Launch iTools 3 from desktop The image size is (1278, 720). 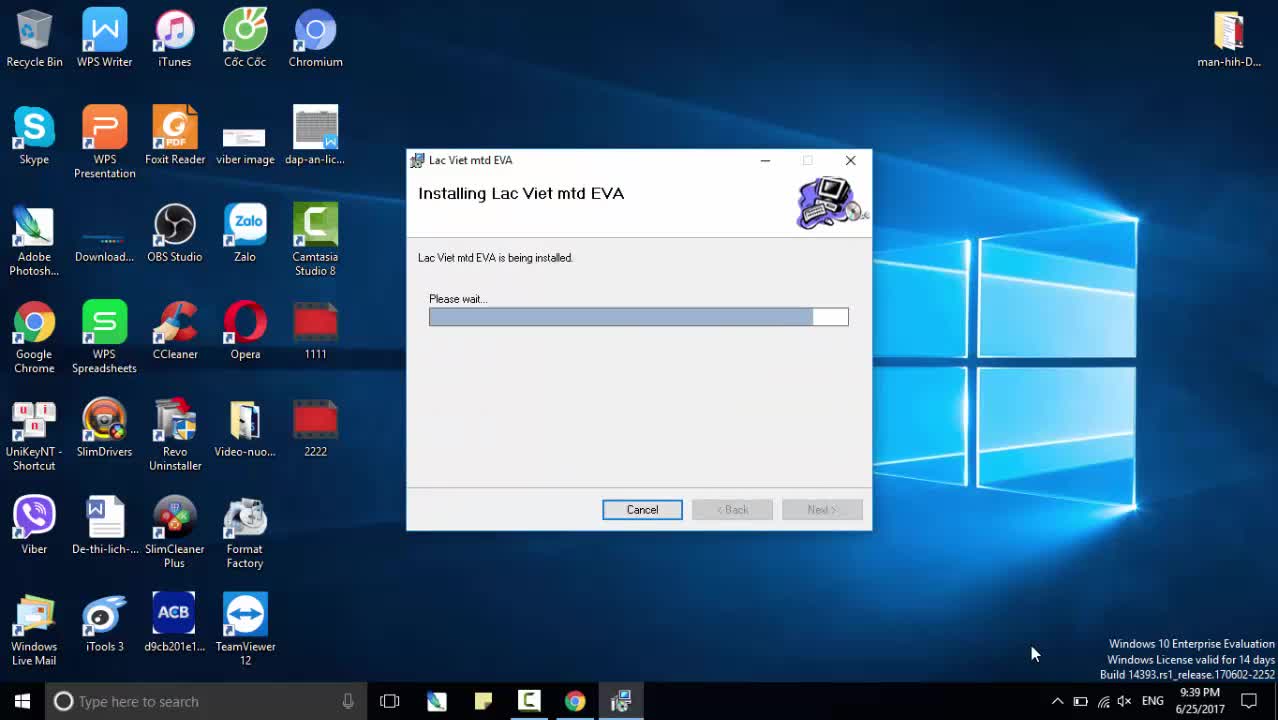104,624
